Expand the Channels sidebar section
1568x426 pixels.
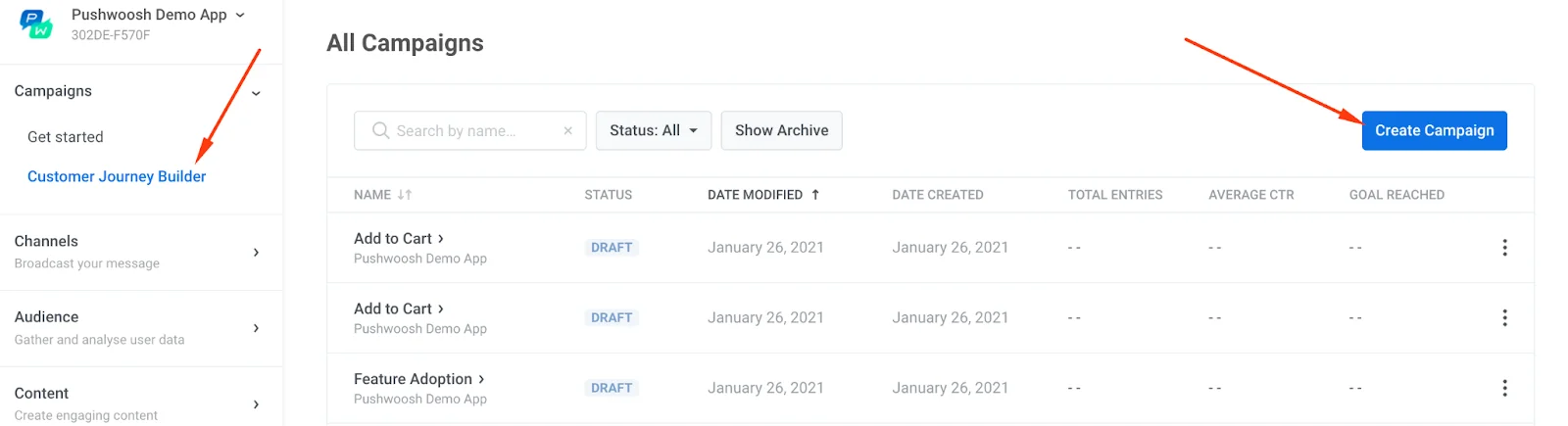click(x=256, y=252)
